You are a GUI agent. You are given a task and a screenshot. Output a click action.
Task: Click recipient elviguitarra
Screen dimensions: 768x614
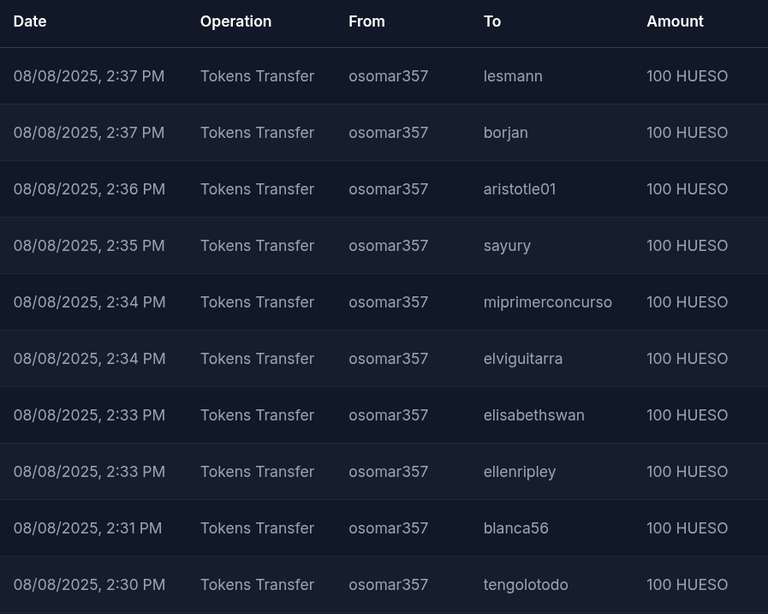point(522,359)
